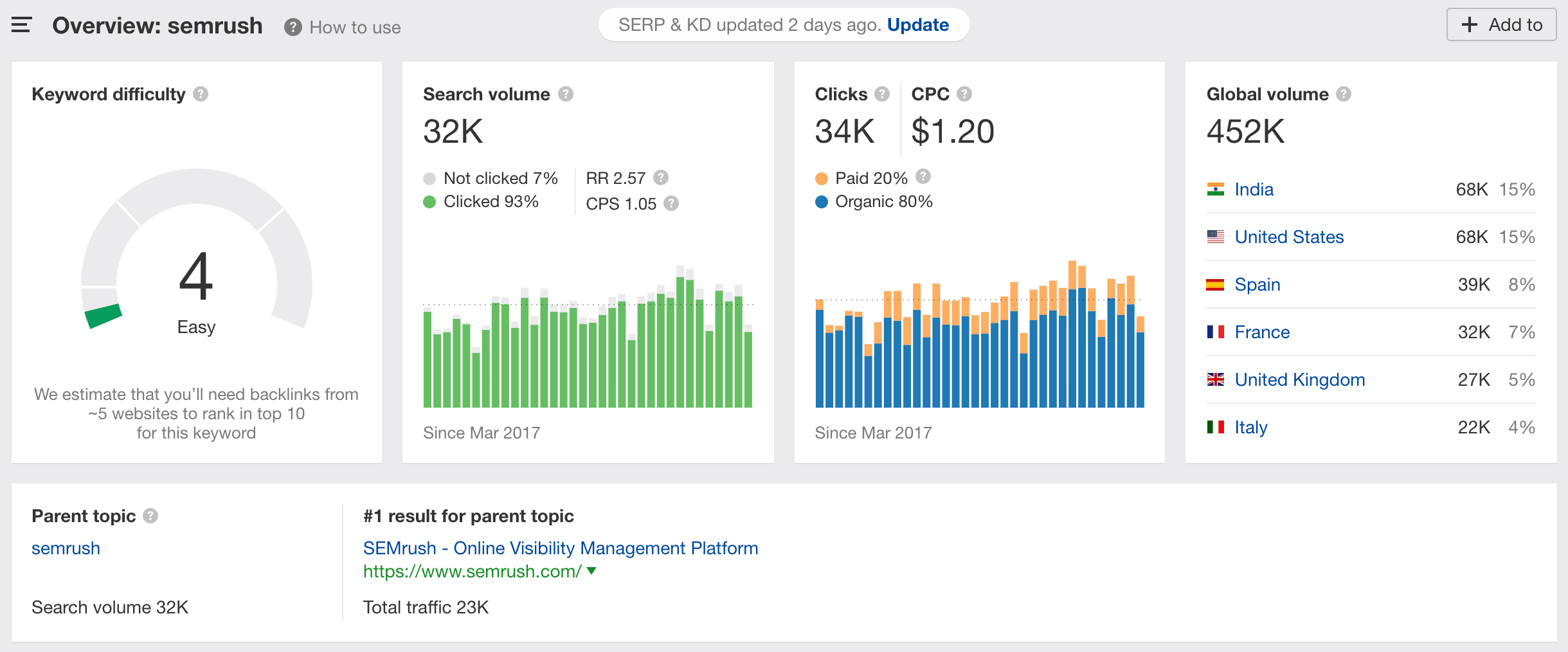Click the Clicks help icon
Viewport: 1568px width, 652px height.
tap(882, 94)
